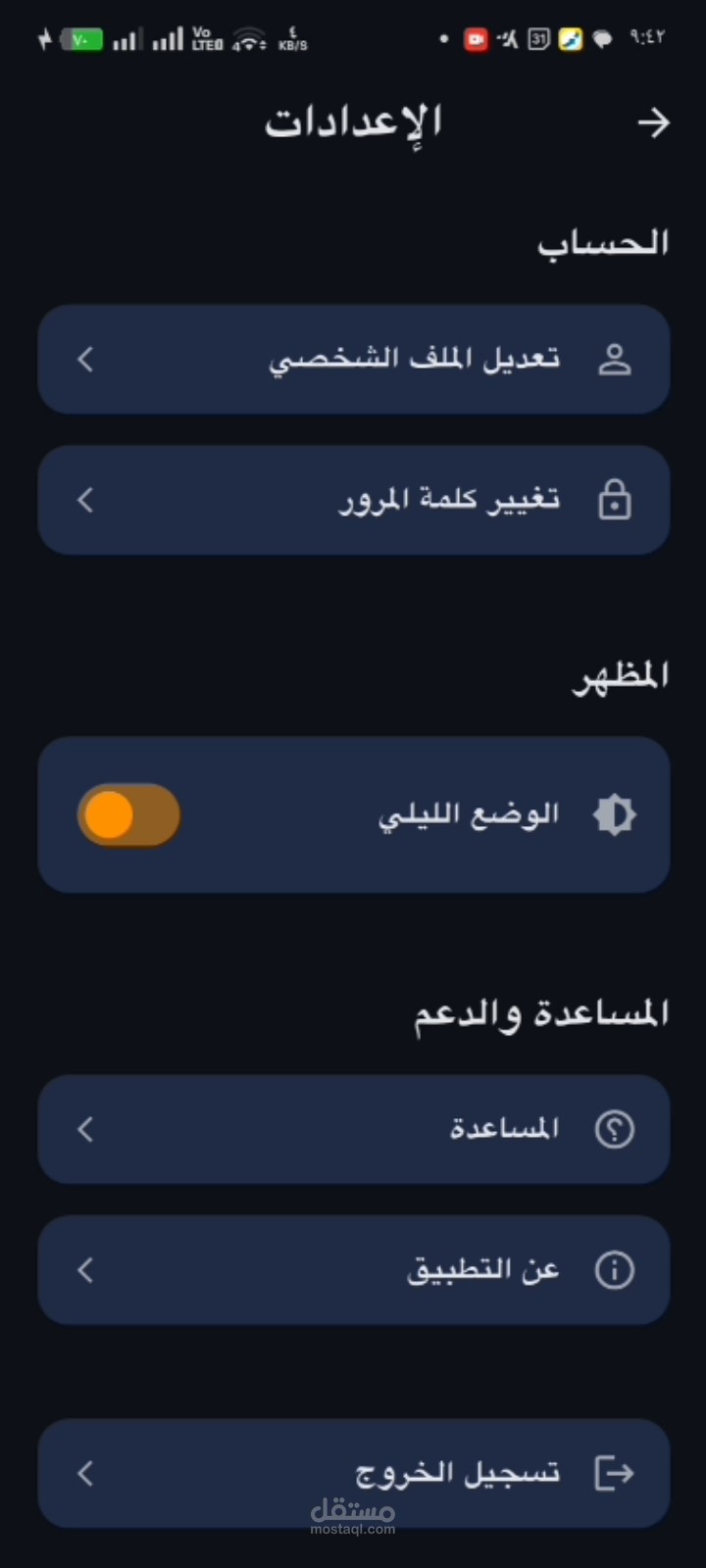Open المساعدة help entry
706x1568 pixels.
click(x=504, y=1129)
